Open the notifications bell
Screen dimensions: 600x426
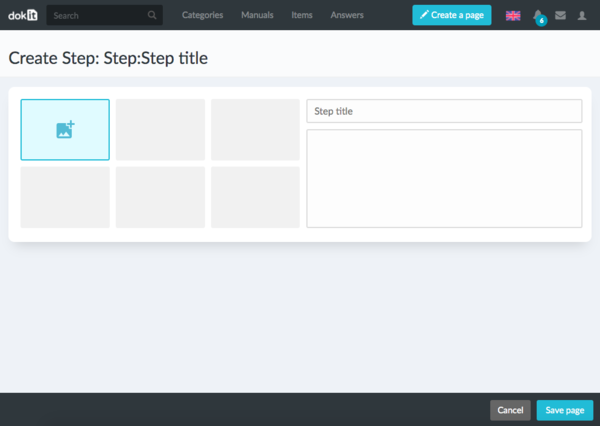pos(538,16)
